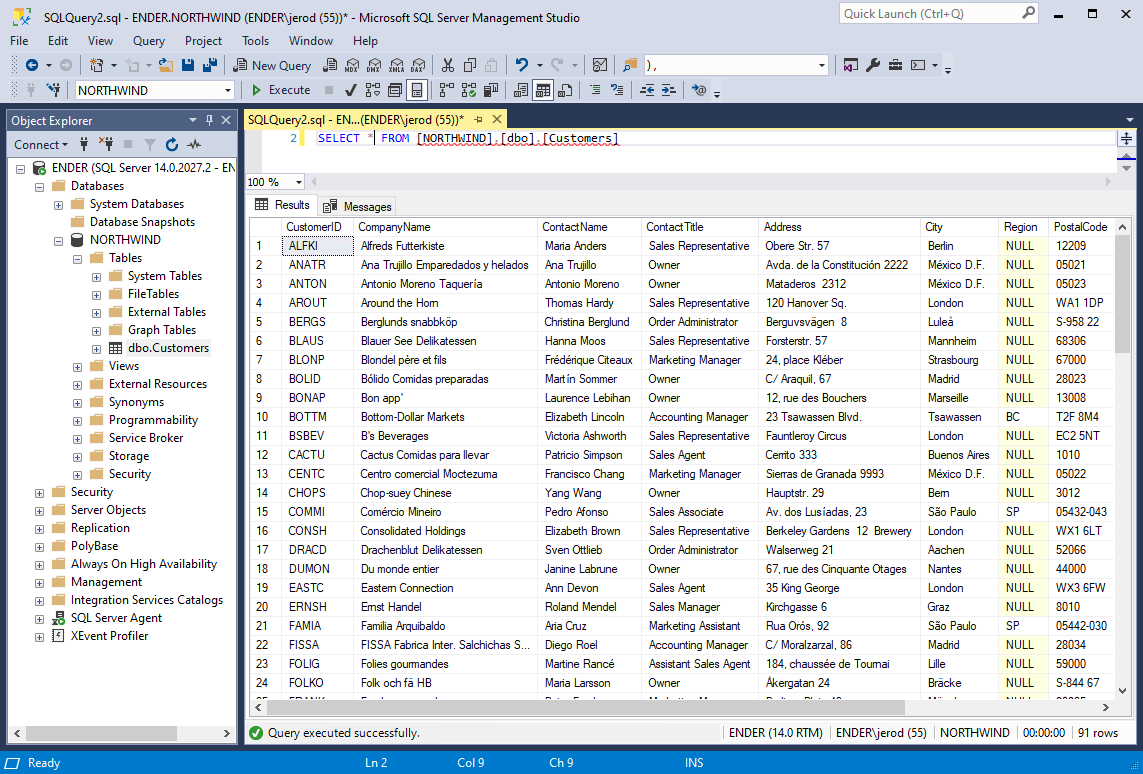Refresh the Object Explorer tree
Screen dimensions: 1143x774
172,144
